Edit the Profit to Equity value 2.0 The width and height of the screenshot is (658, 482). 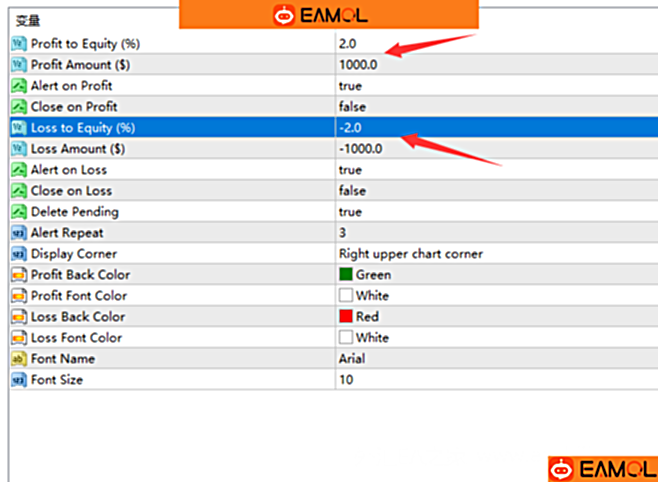coord(347,44)
